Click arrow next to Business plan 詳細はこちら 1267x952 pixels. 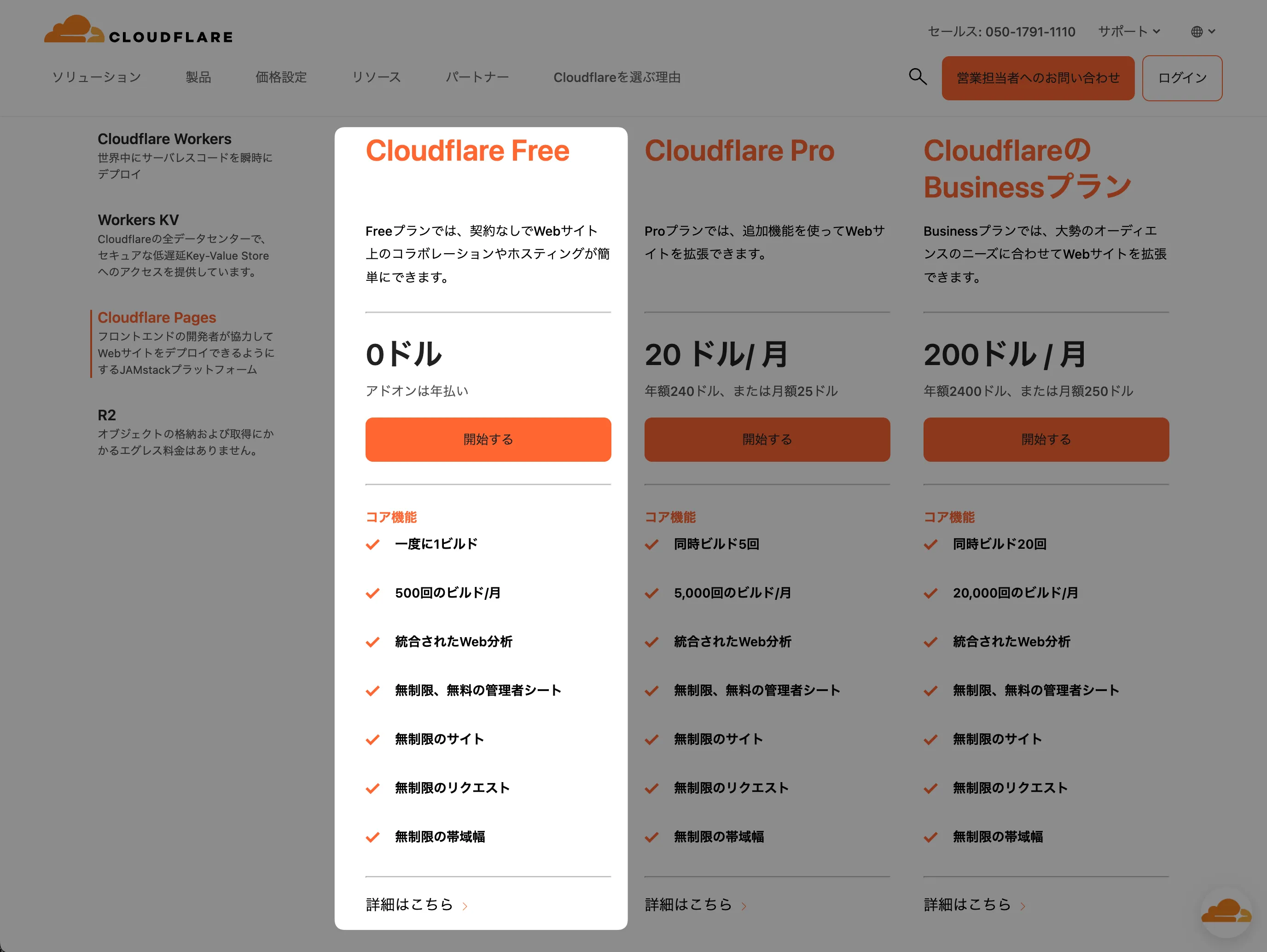click(x=1023, y=906)
